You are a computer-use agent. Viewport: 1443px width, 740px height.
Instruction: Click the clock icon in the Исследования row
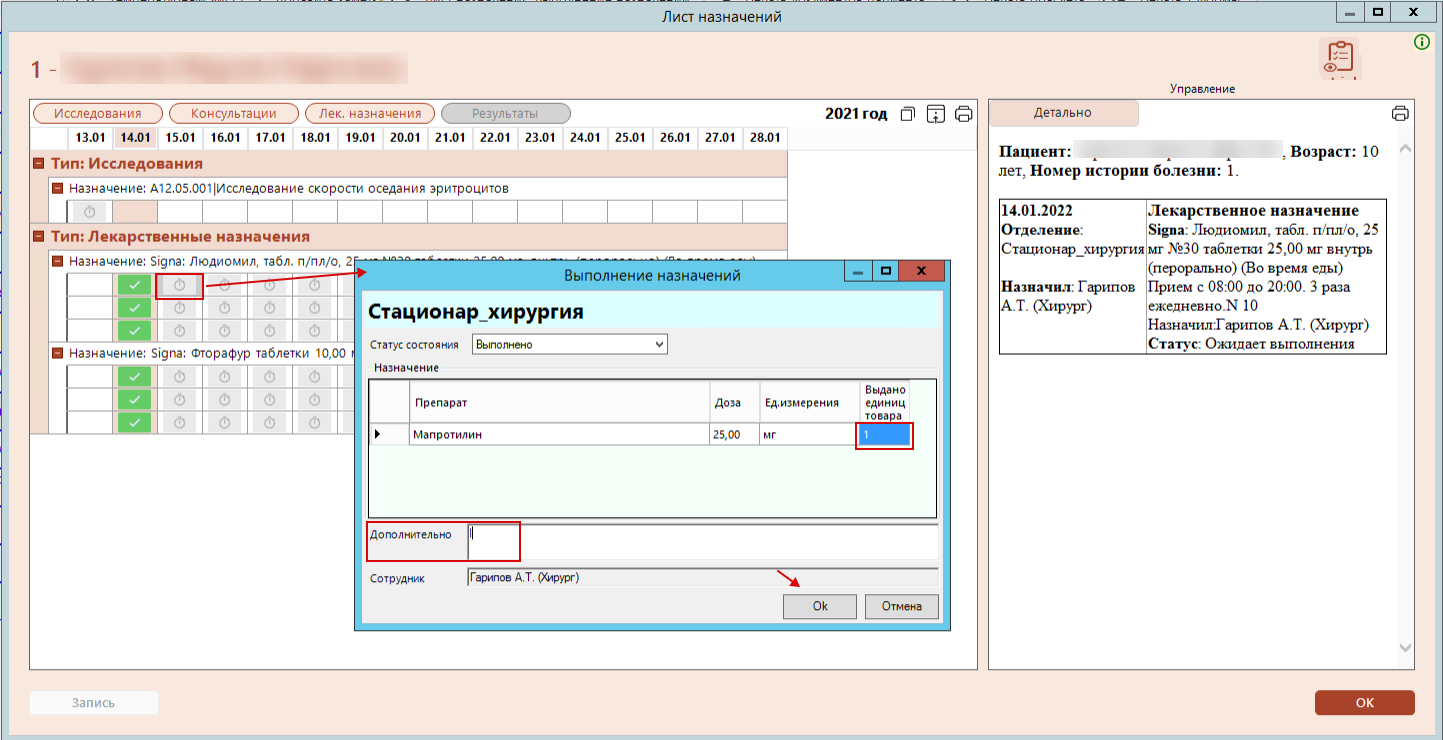coord(90,212)
